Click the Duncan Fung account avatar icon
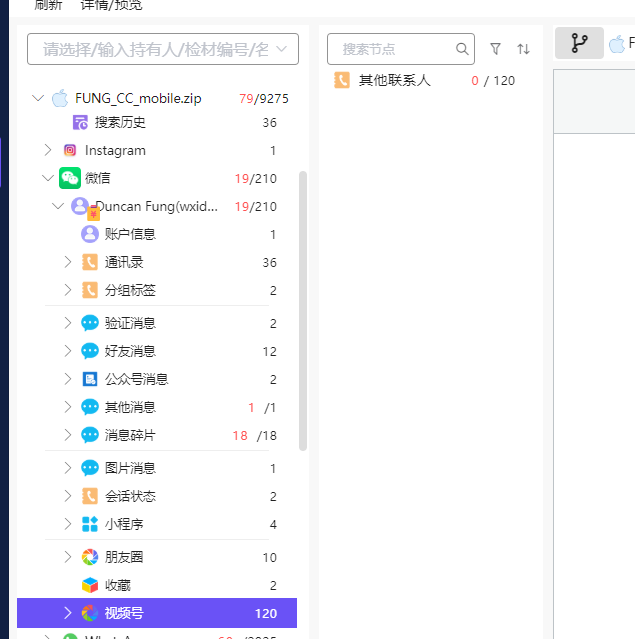This screenshot has height=639, width=635. [x=80, y=206]
